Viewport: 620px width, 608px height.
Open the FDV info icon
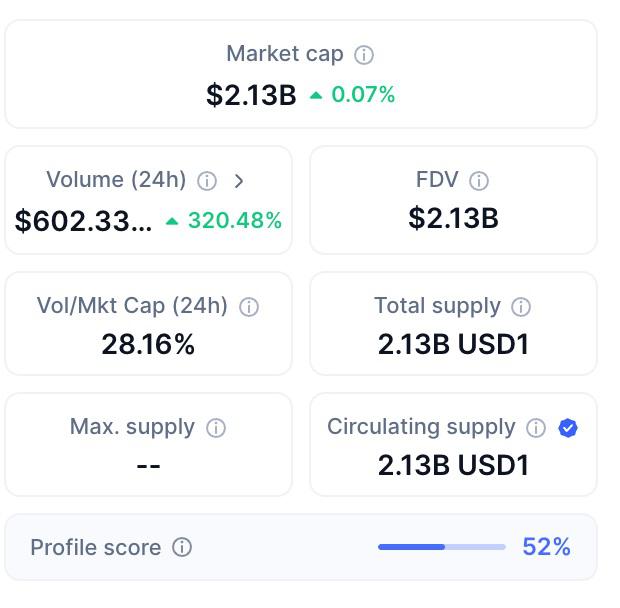point(479,181)
